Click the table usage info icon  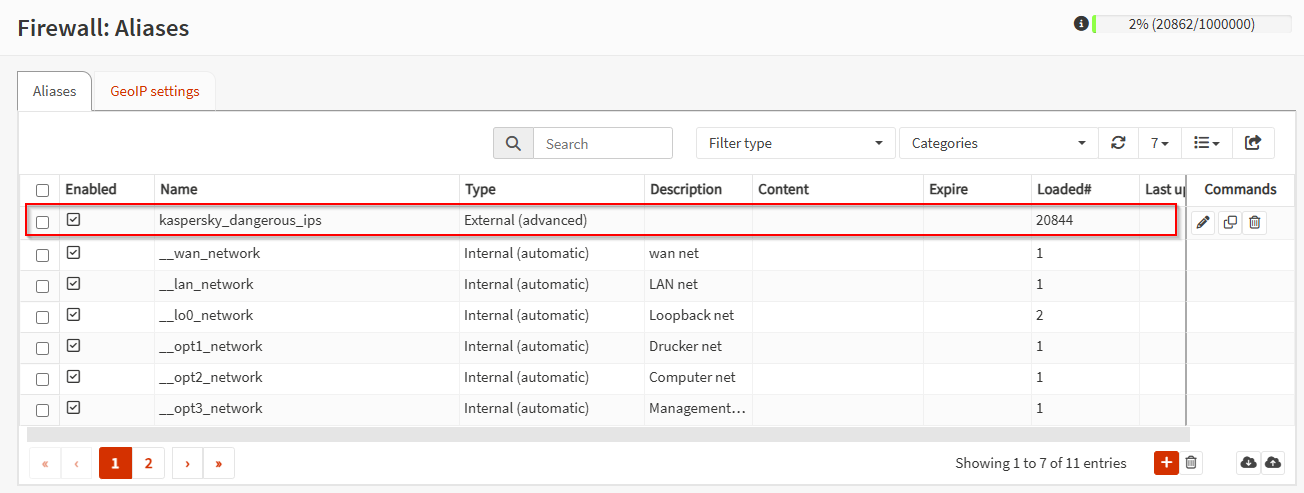[1080, 24]
